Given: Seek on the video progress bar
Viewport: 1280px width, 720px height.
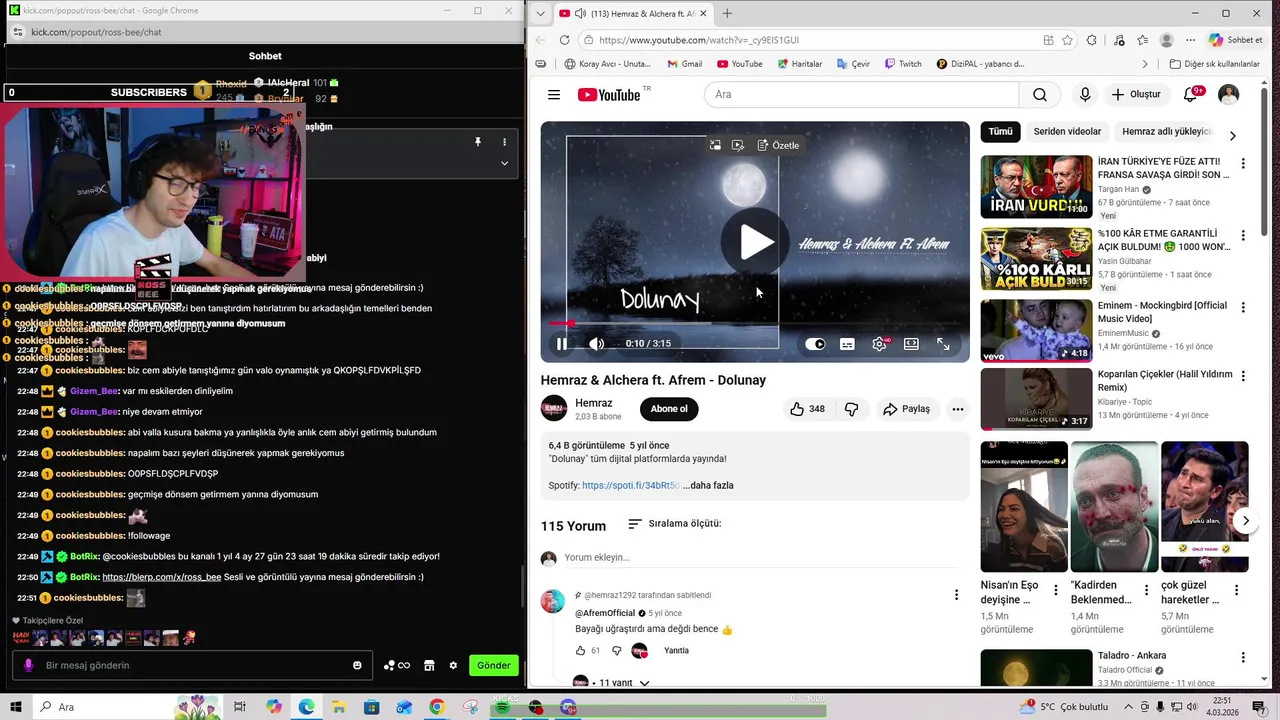Looking at the screenshot, I should click(x=754, y=323).
